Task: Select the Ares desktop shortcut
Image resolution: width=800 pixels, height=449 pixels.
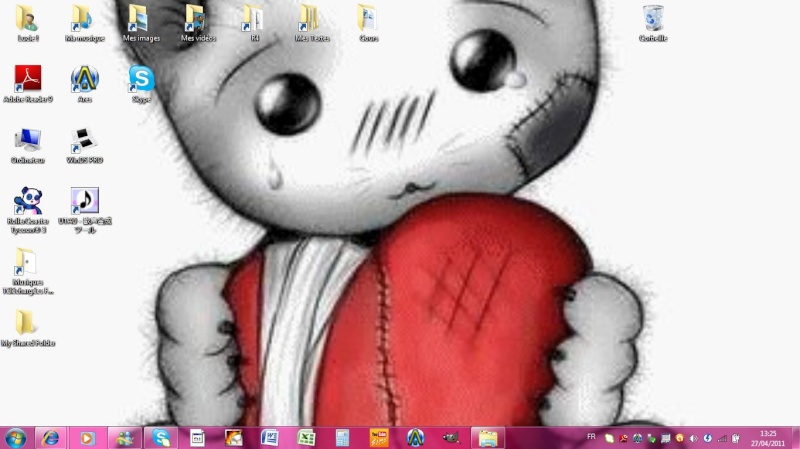Action: [85, 84]
